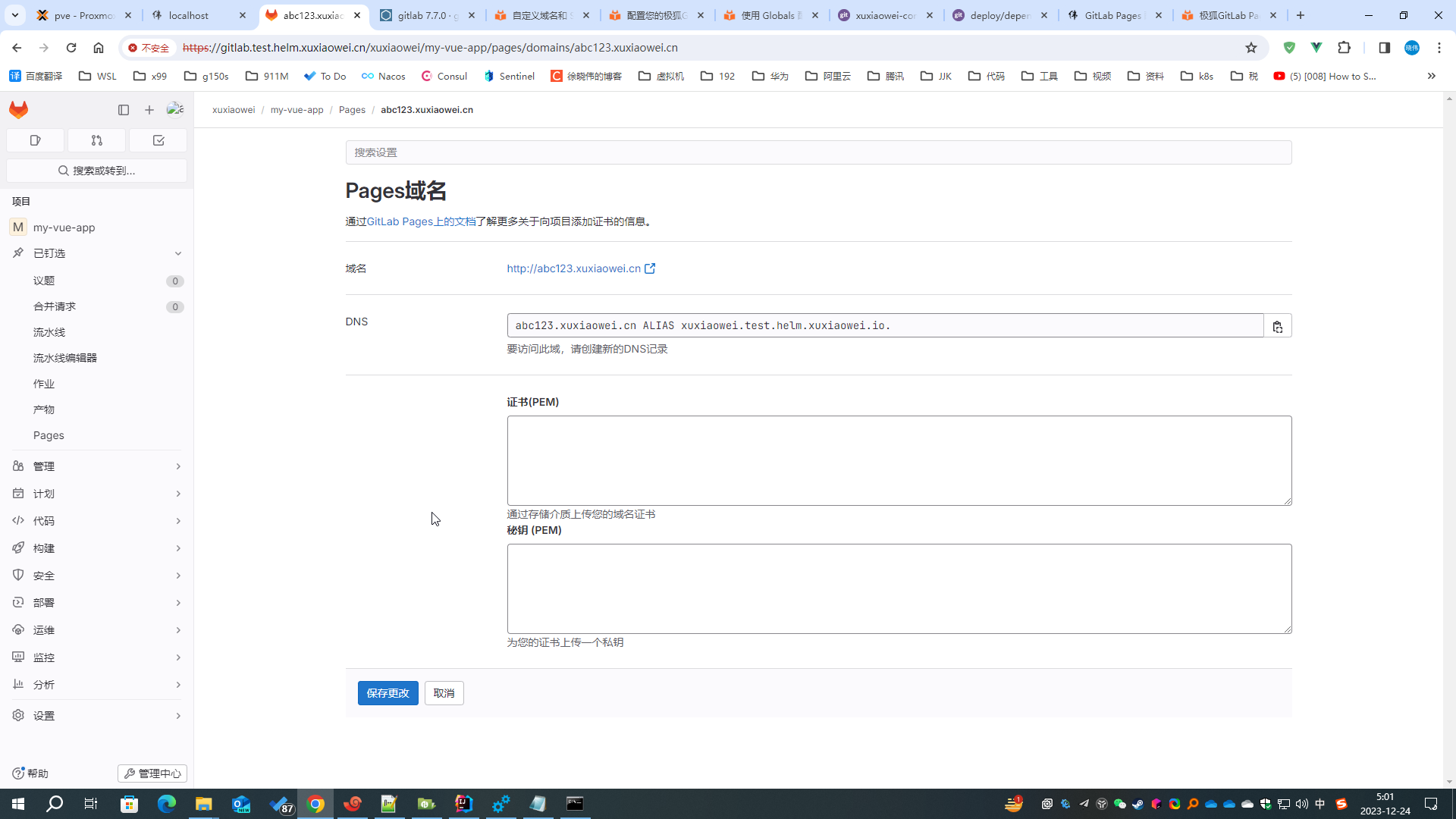Bookmark this page with star icon

click(x=1251, y=48)
